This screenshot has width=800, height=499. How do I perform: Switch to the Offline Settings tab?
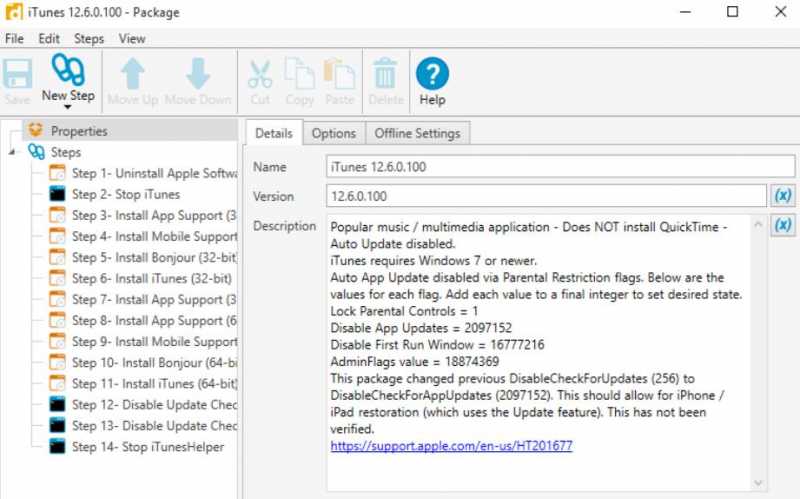(x=417, y=134)
